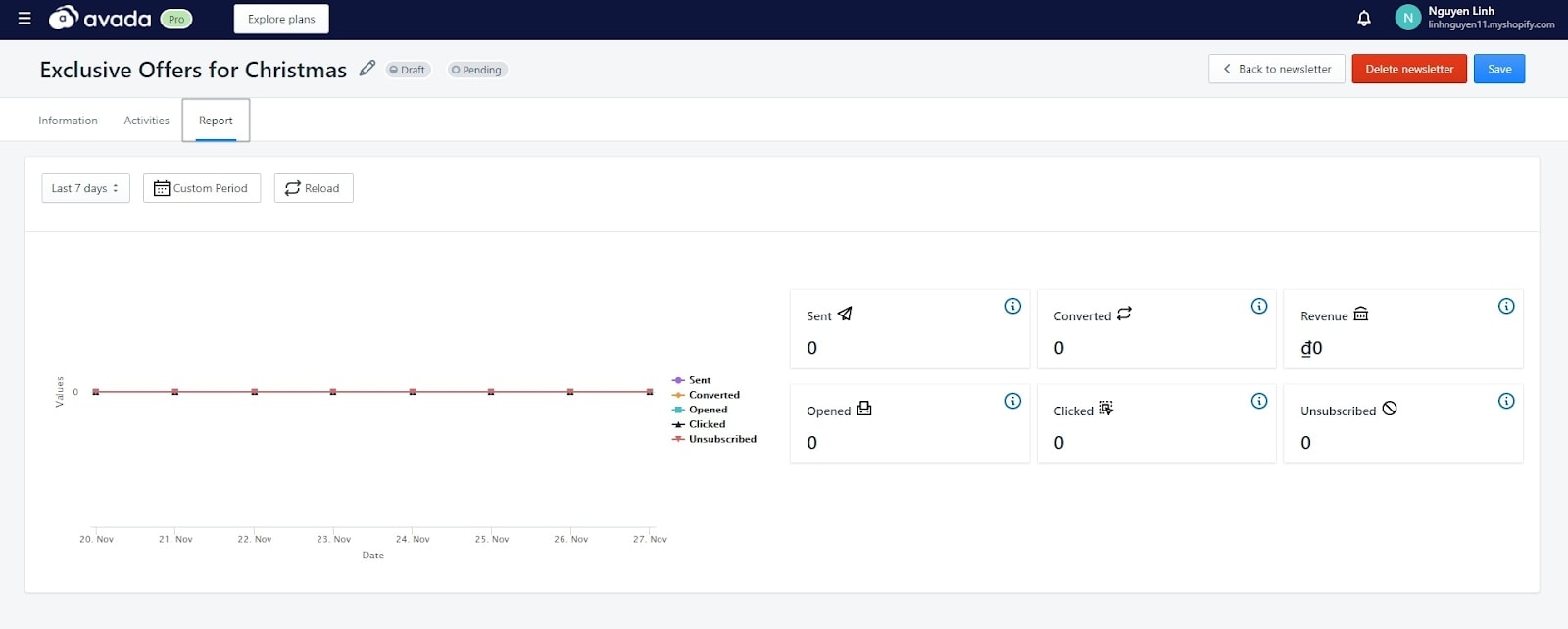Expand the Last 7 days period dropdown
The width and height of the screenshot is (1568, 629).
click(85, 188)
